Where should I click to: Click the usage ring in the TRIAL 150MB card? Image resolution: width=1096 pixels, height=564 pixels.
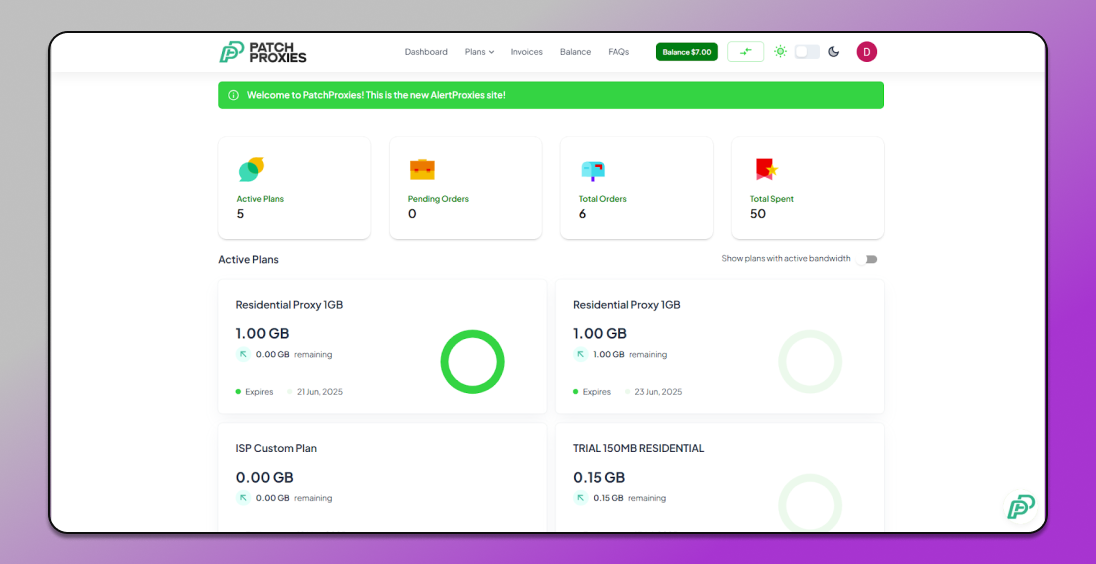pos(810,503)
